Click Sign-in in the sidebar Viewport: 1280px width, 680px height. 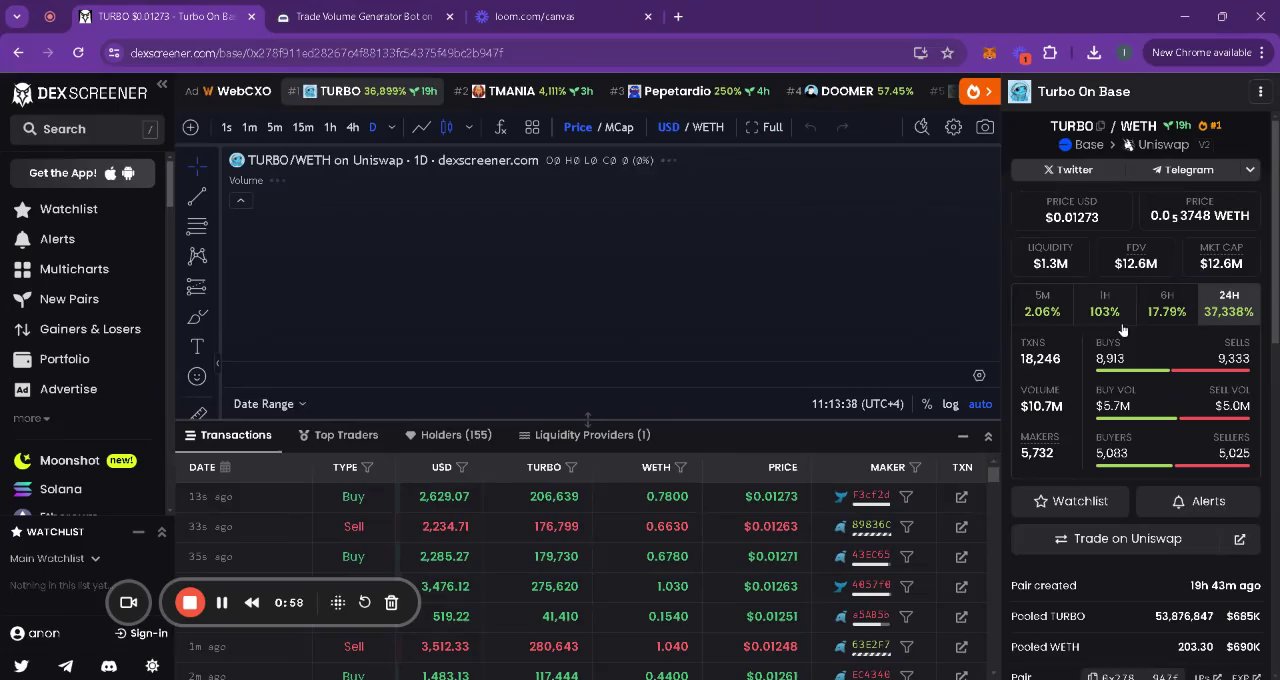click(141, 633)
